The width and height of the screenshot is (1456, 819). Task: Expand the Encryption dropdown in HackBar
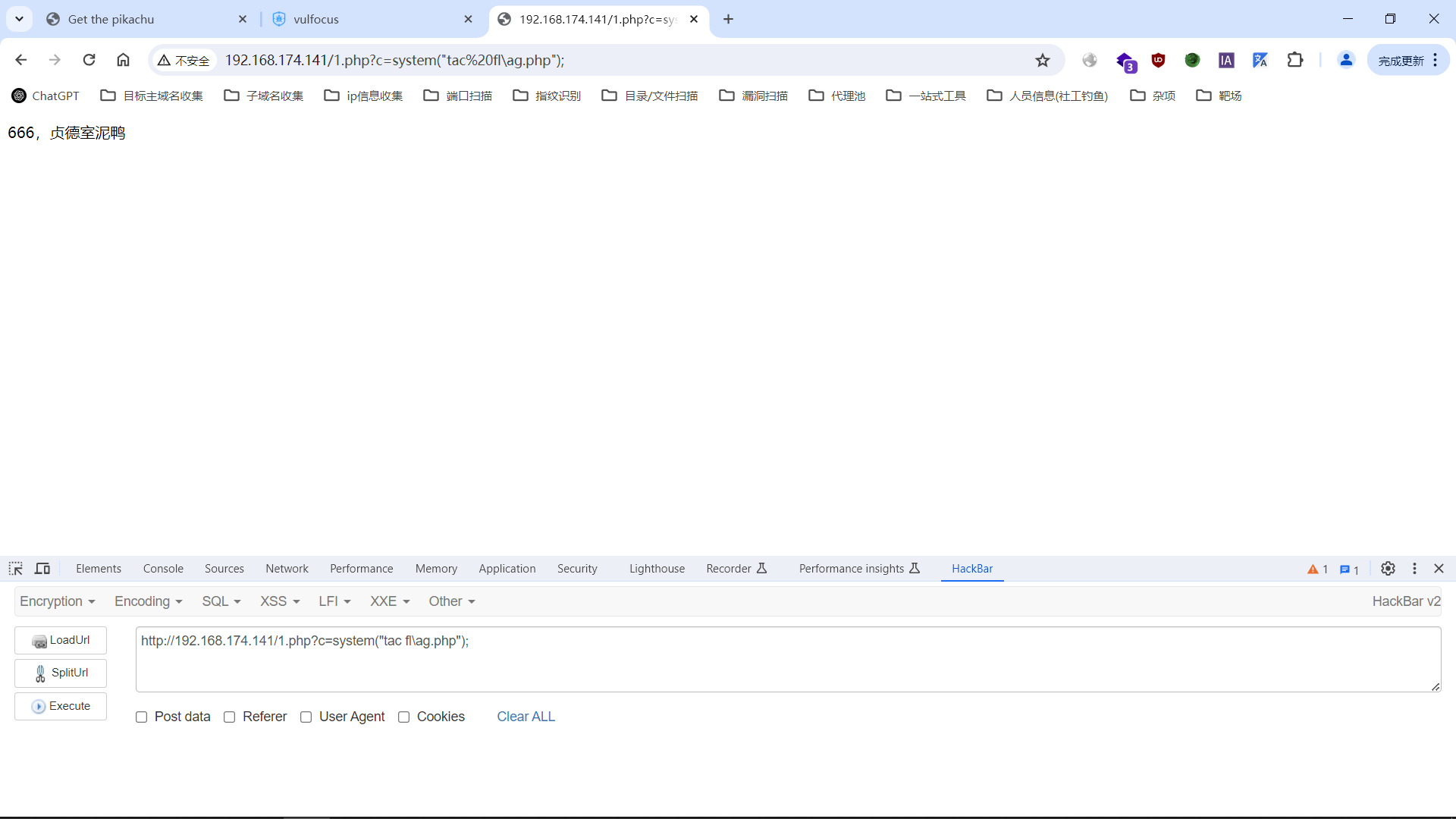click(58, 601)
